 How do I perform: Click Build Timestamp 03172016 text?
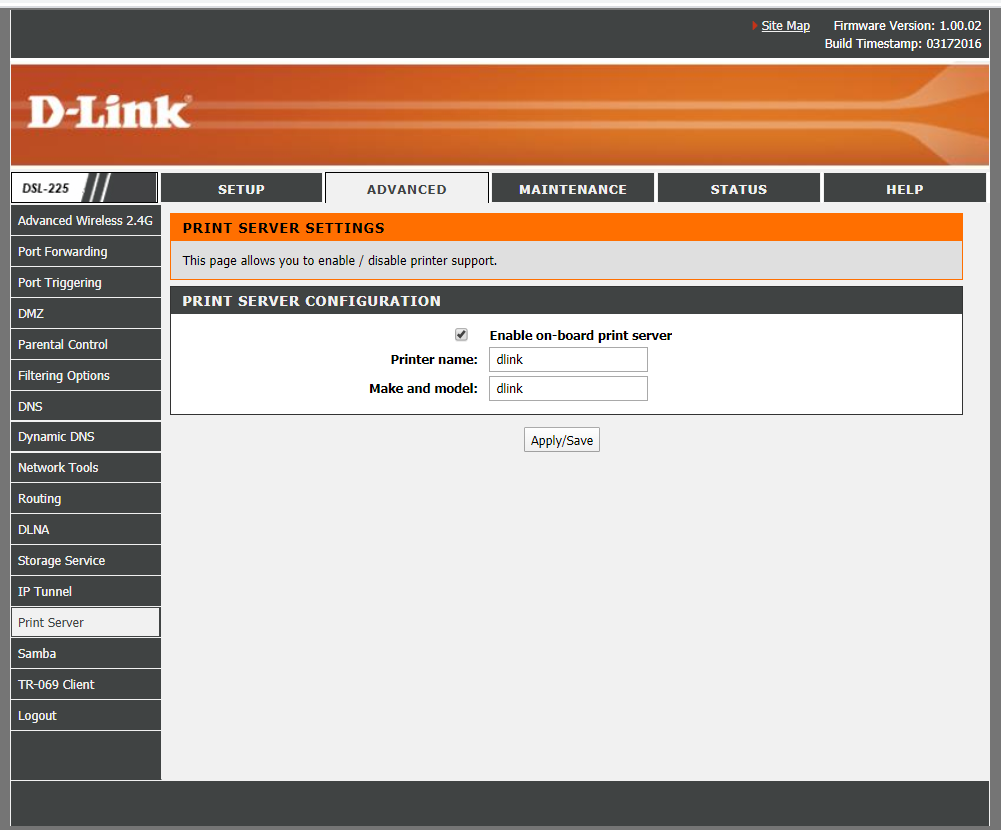903,43
